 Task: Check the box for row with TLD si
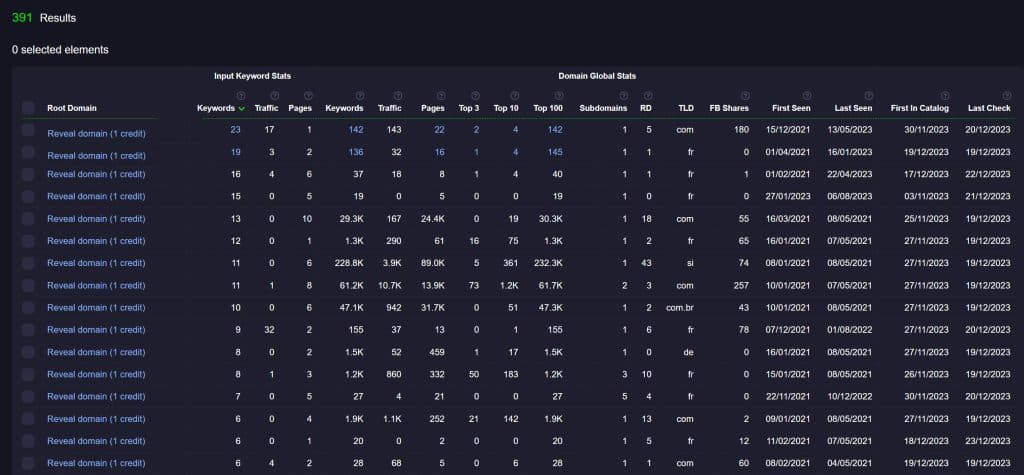[28, 263]
